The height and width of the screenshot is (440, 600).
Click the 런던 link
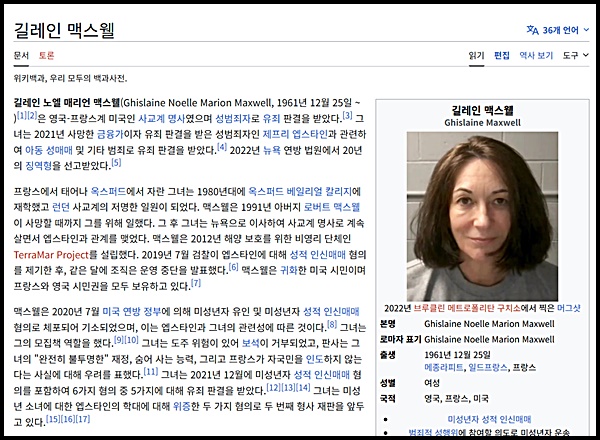pyautogui.click(x=60, y=207)
